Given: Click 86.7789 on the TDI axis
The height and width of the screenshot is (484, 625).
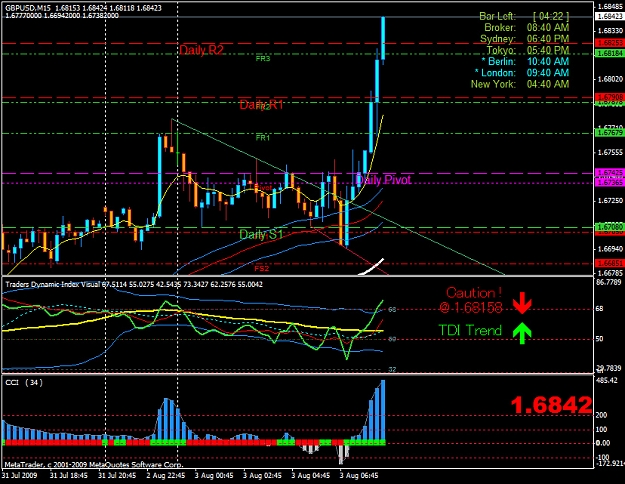Looking at the screenshot, I should 608,282.
